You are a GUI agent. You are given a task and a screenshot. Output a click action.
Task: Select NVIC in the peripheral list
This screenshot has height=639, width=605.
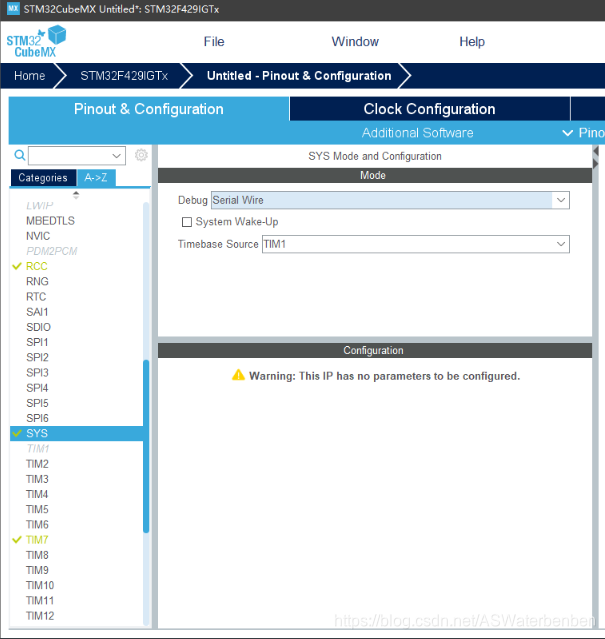click(38, 236)
